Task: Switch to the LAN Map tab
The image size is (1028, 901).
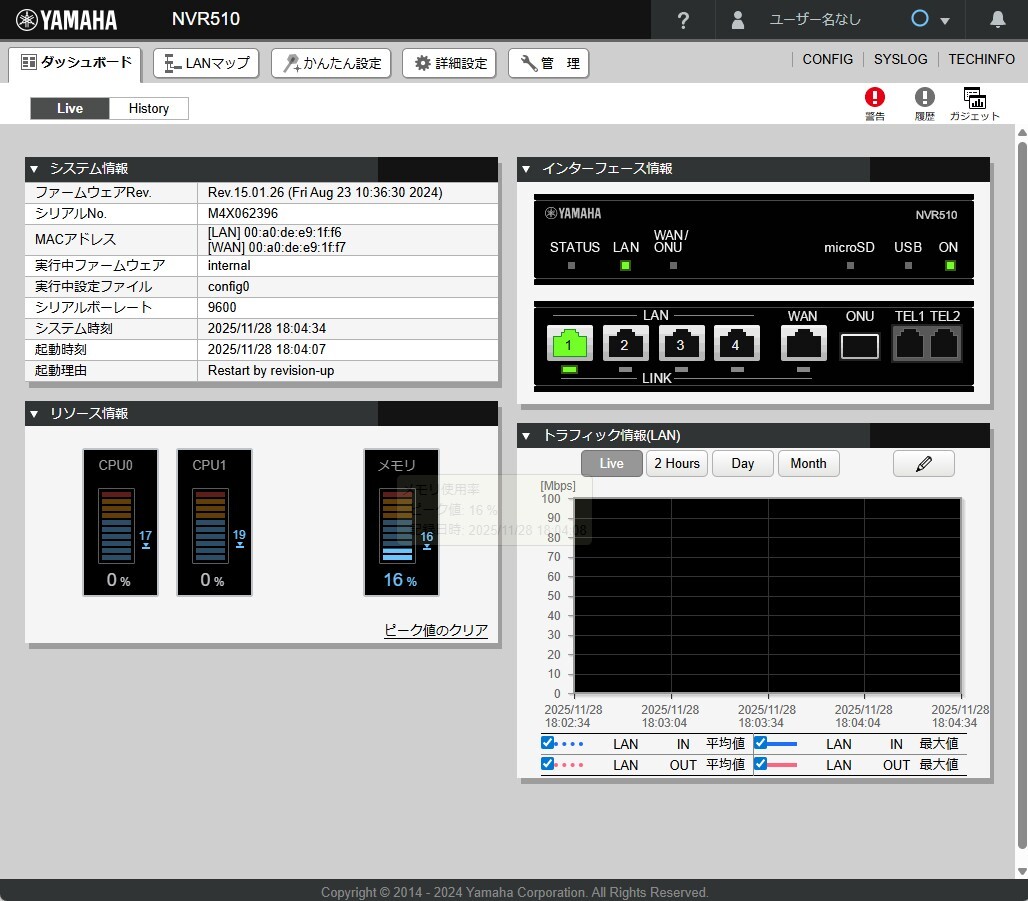Action: click(x=206, y=63)
